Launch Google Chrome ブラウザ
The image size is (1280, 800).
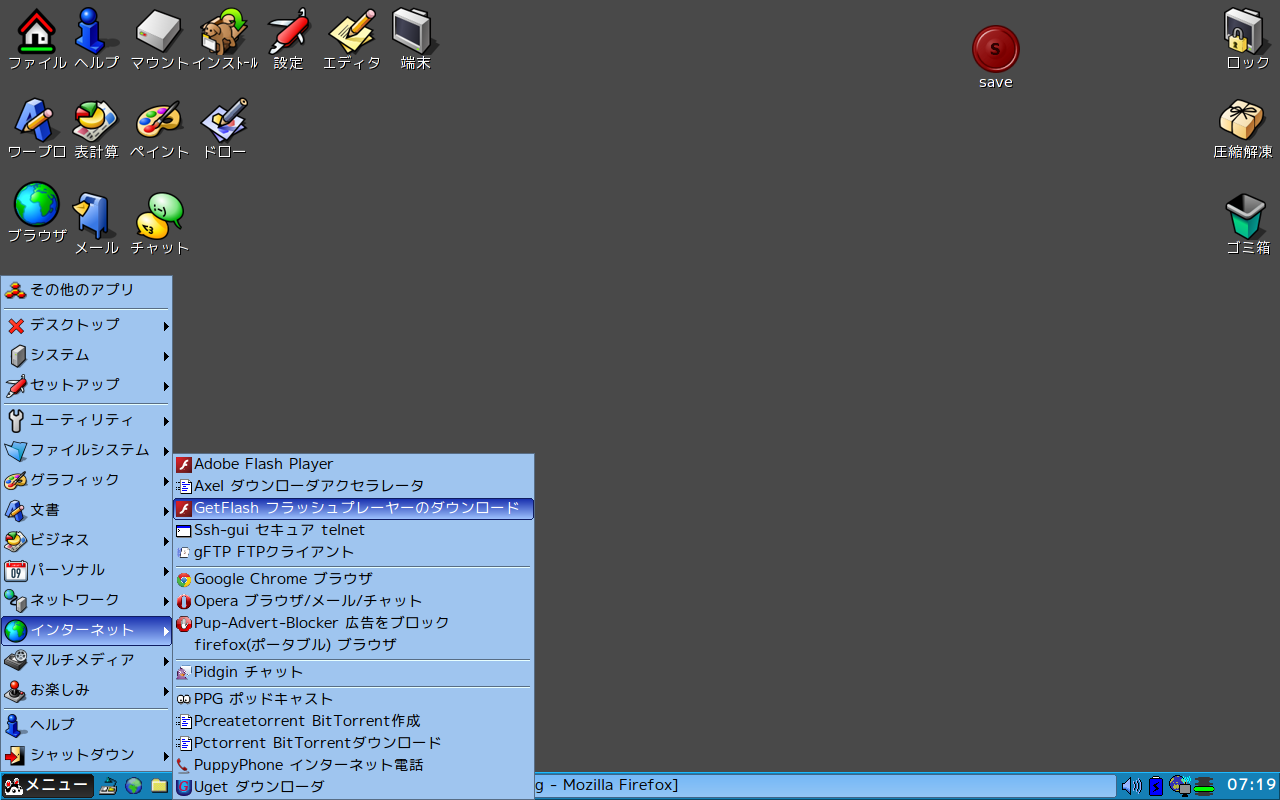tap(354, 579)
